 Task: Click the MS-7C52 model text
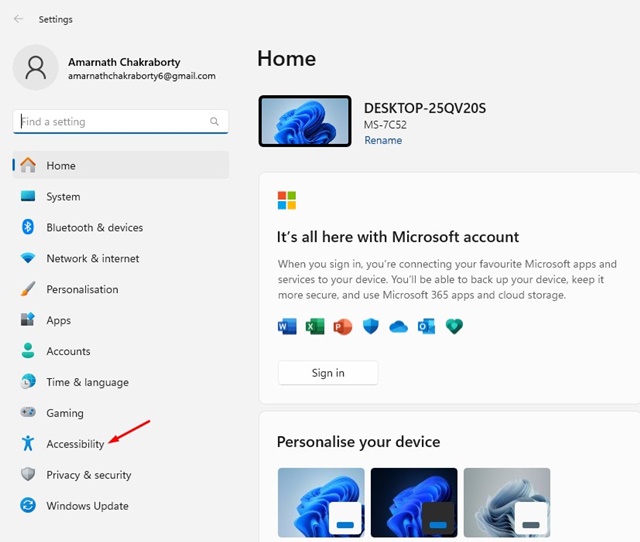pyautogui.click(x=385, y=125)
